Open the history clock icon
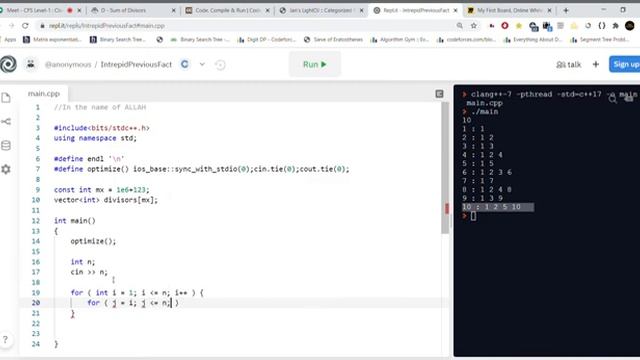The height and width of the screenshot is (360, 640). (220, 64)
